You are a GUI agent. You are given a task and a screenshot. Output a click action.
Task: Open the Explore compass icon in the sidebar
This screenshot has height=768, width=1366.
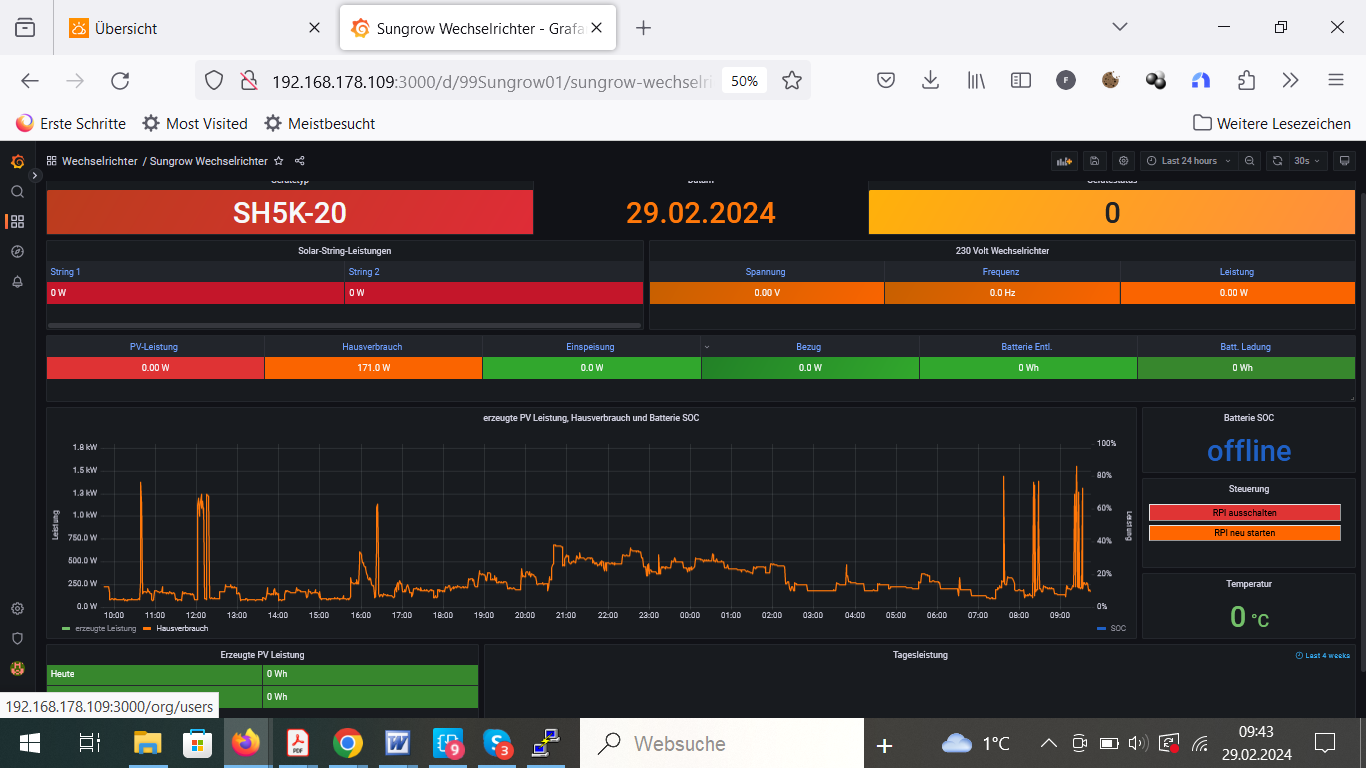tap(17, 252)
